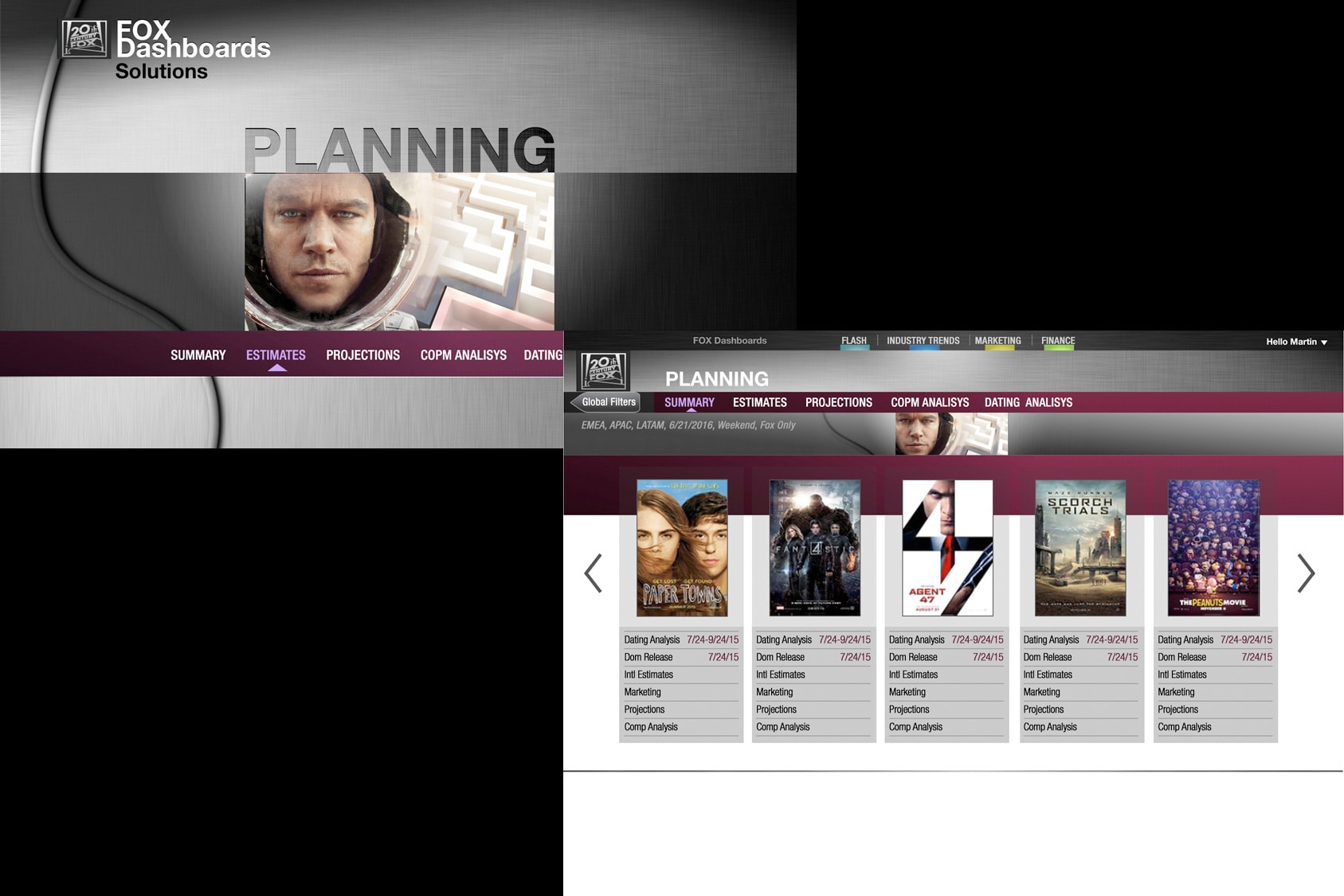Open Projections under Agent 47
The image size is (1344, 896).
pos(946,710)
